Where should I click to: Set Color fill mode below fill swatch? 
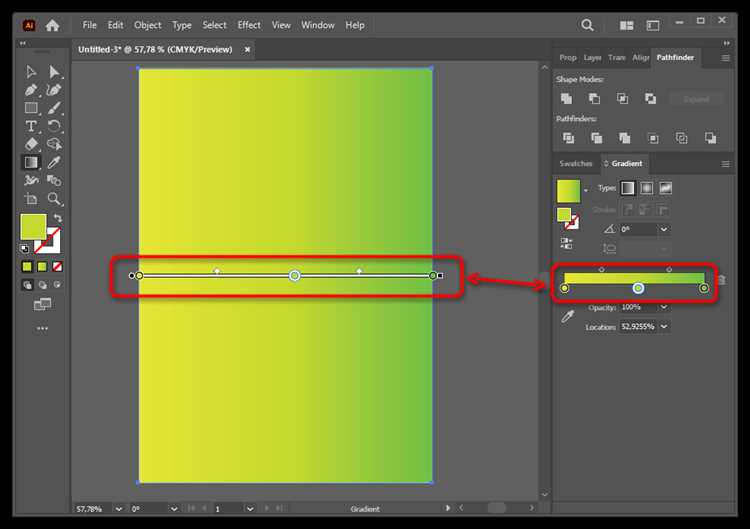click(x=27, y=266)
